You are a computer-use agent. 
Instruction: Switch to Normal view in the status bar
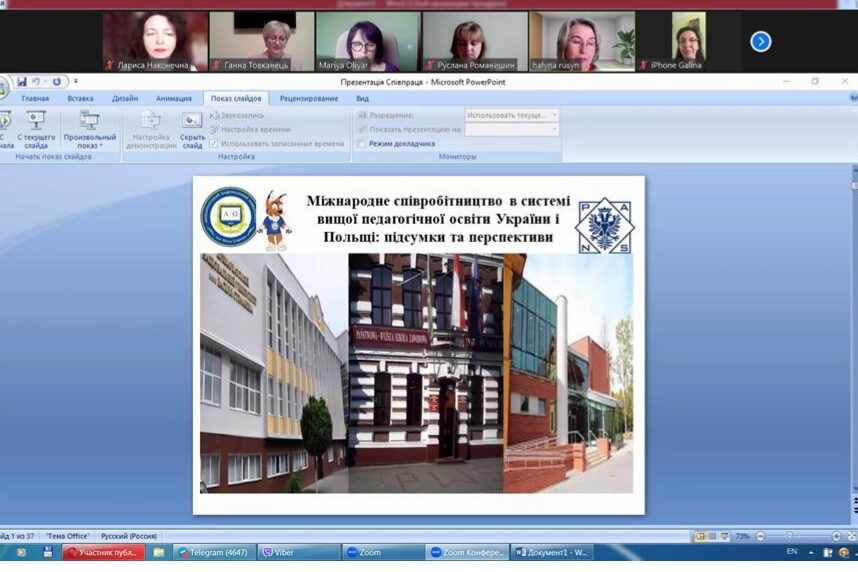tap(700, 537)
